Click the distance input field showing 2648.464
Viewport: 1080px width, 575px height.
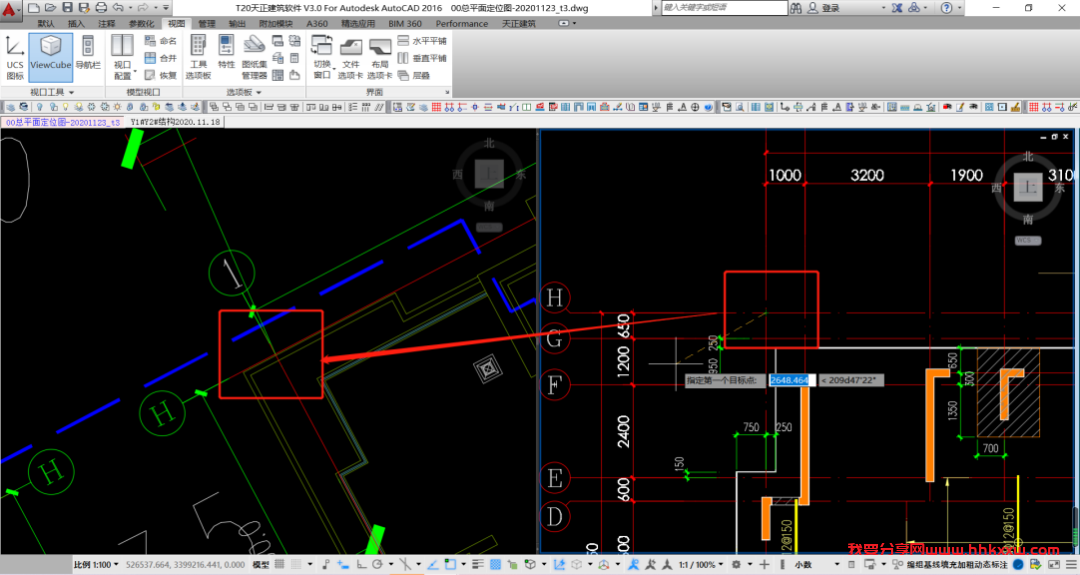(x=791, y=380)
